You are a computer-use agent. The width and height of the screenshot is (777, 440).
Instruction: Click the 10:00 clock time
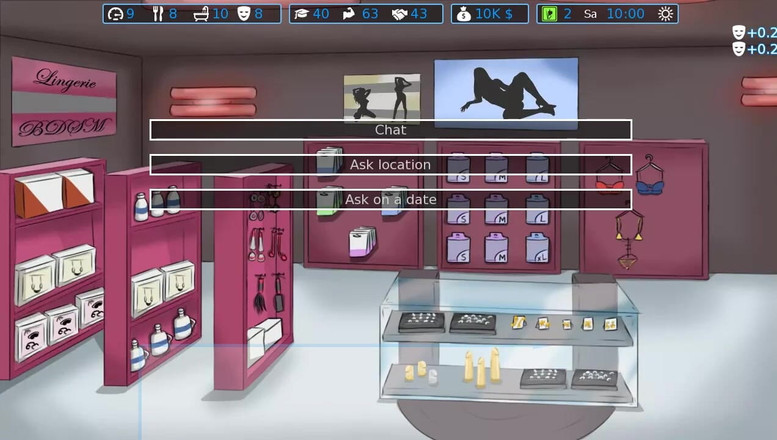pyautogui.click(x=625, y=14)
